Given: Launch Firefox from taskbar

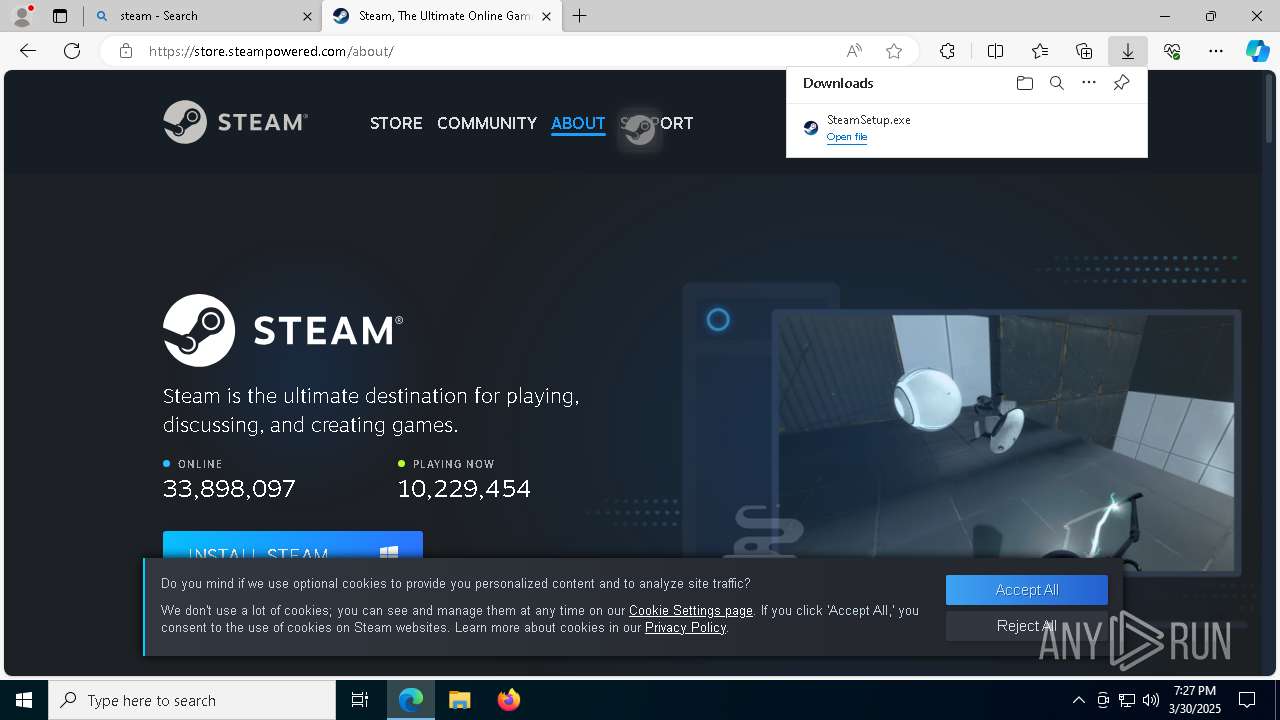Looking at the screenshot, I should (x=508, y=700).
